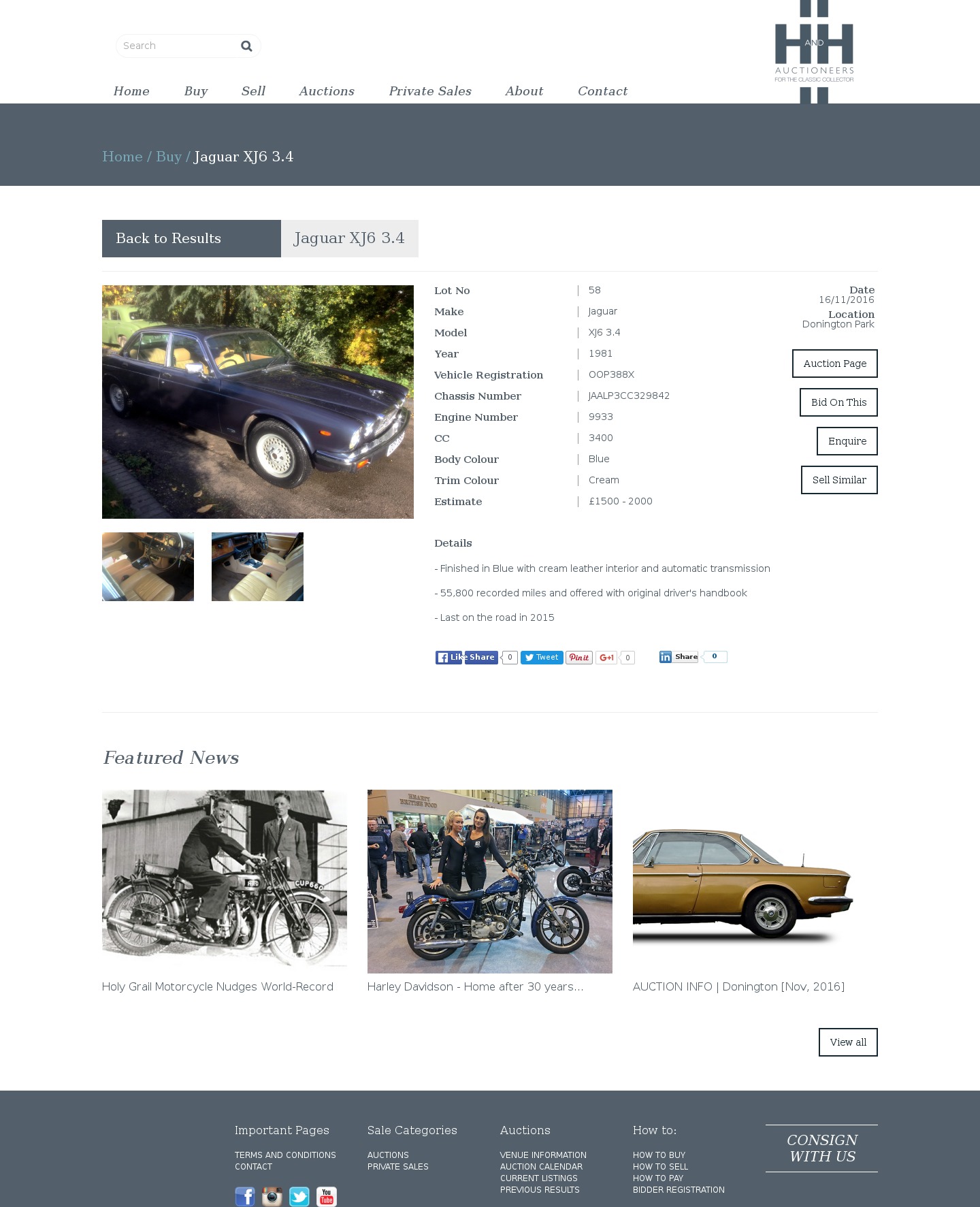Open the Home menu item

tap(131, 91)
